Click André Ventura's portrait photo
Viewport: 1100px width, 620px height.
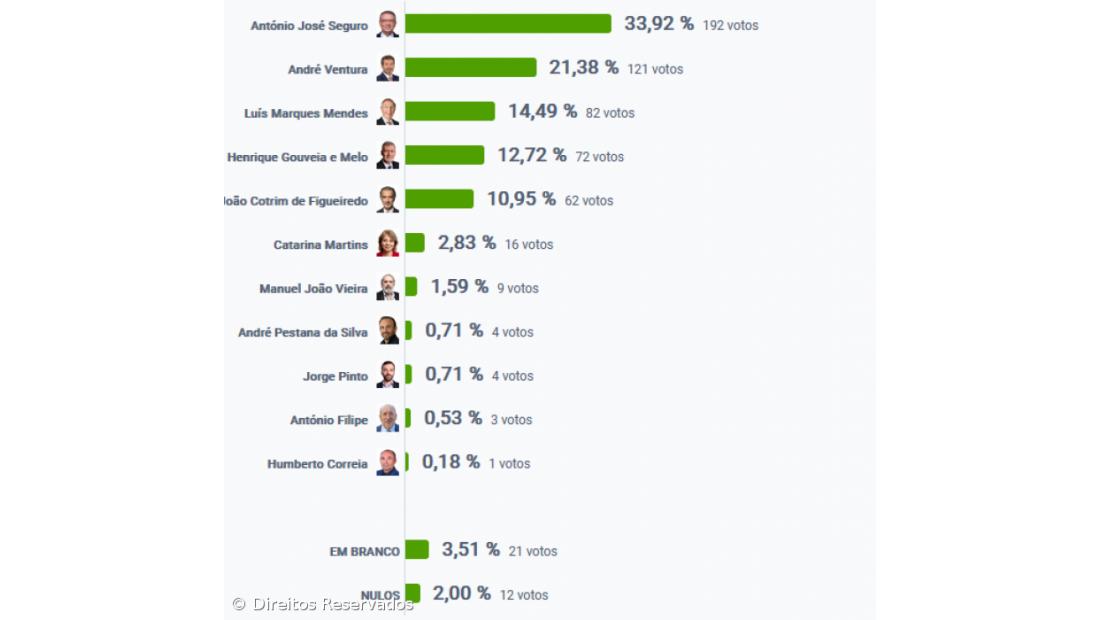tap(387, 69)
